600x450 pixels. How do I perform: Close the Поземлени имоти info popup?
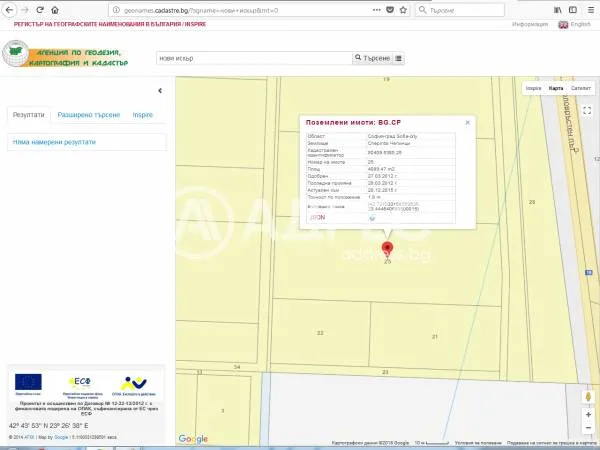pyautogui.click(x=467, y=123)
